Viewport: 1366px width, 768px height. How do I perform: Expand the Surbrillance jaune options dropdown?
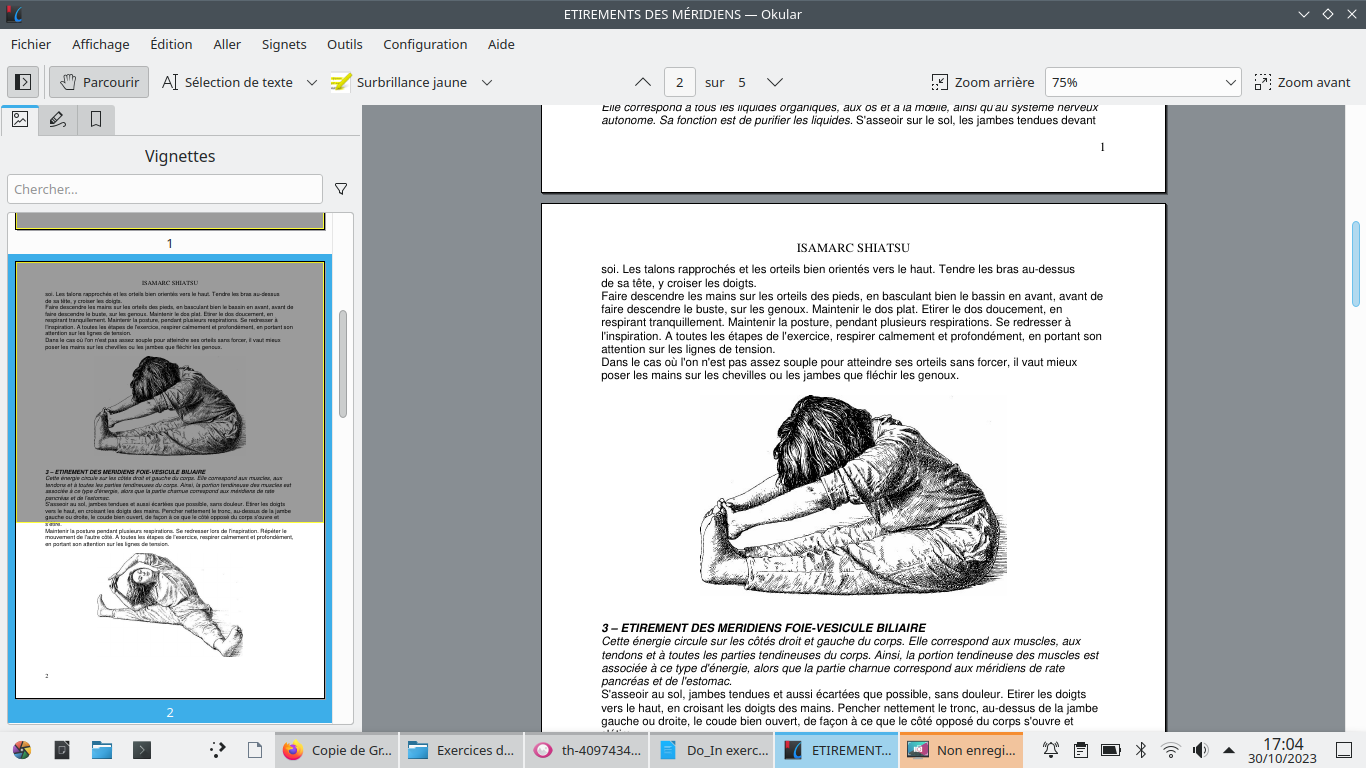tap(487, 82)
